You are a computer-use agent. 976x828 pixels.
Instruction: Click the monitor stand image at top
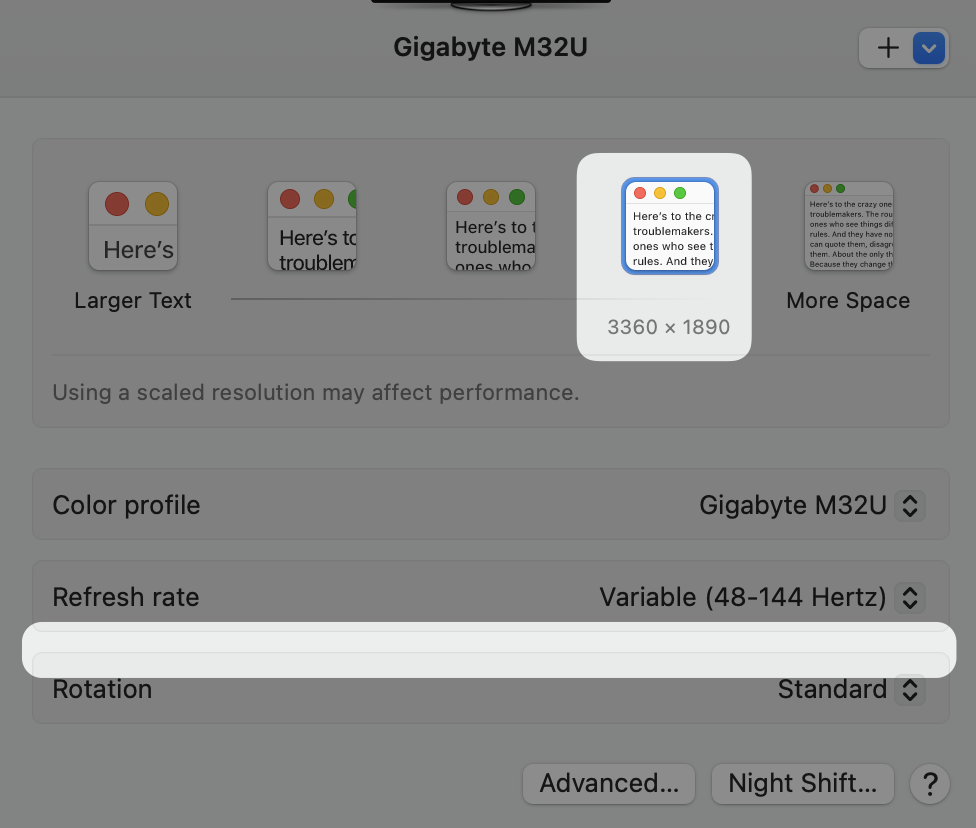pos(490,5)
